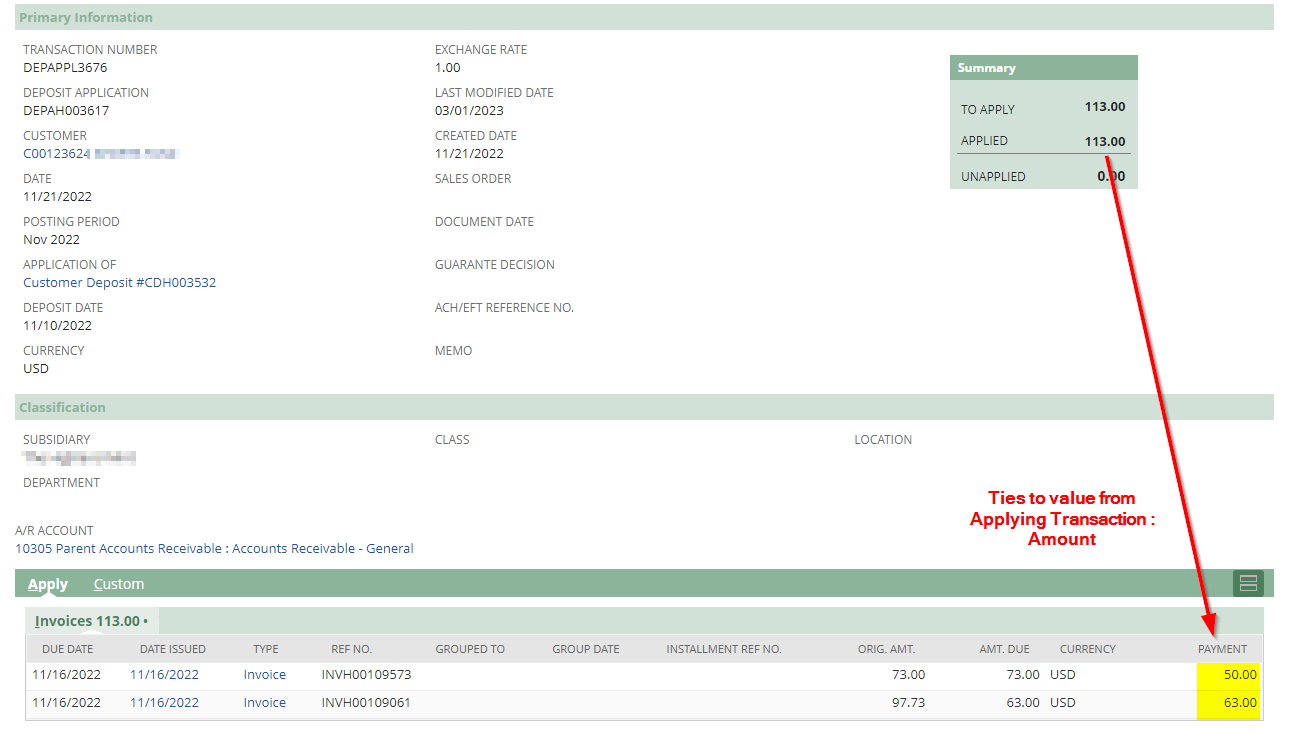Click the Sales Order field label
The width and height of the screenshot is (1291, 746).
click(x=473, y=179)
